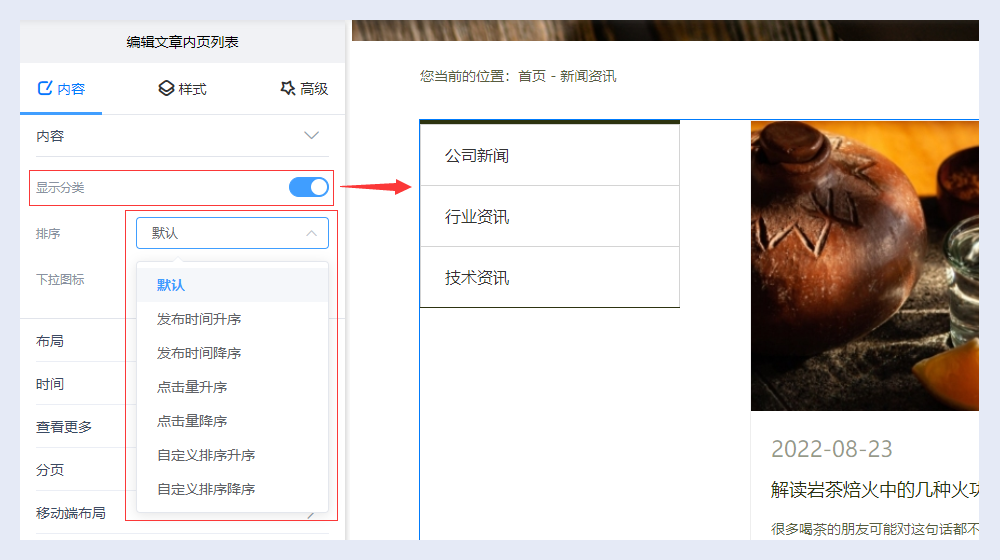This screenshot has height=560, width=1000.
Task: Switch to the 样式 tab
Action: [x=182, y=89]
